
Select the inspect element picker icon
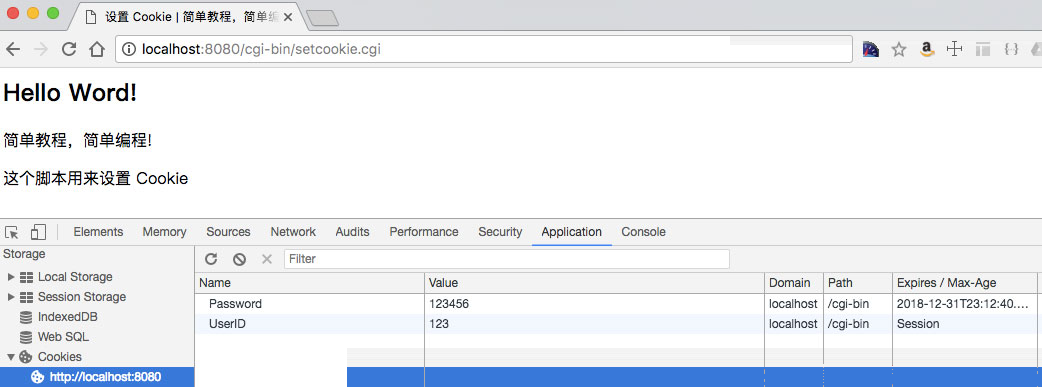pos(12,232)
